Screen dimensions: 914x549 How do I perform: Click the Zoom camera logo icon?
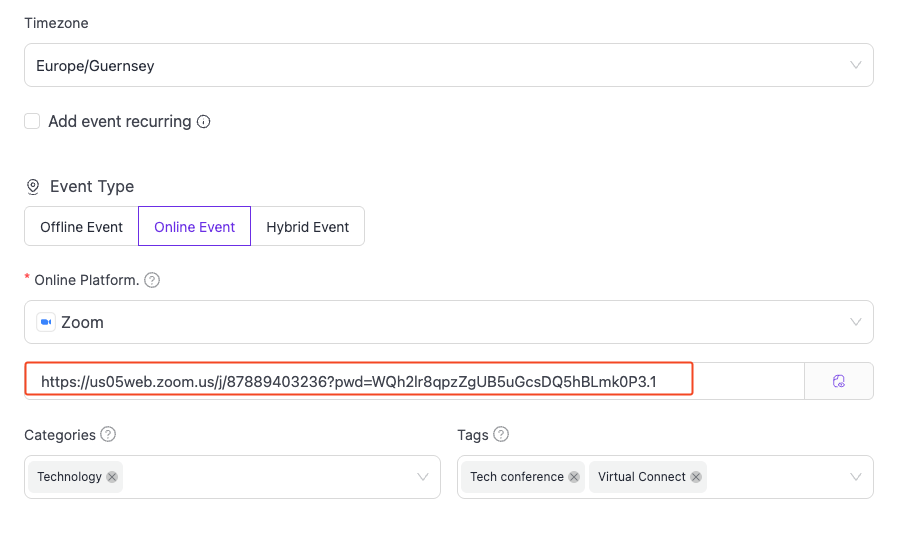pos(45,322)
